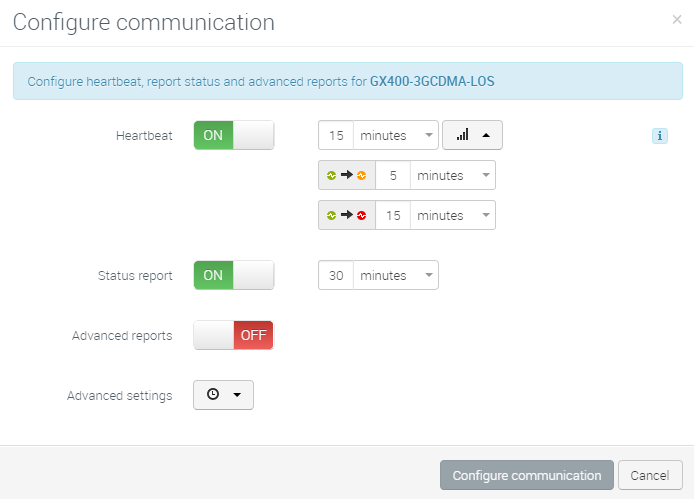Screen dimensions: 694x499
Task: Turn off the Heartbeat switch
Action: (234, 135)
